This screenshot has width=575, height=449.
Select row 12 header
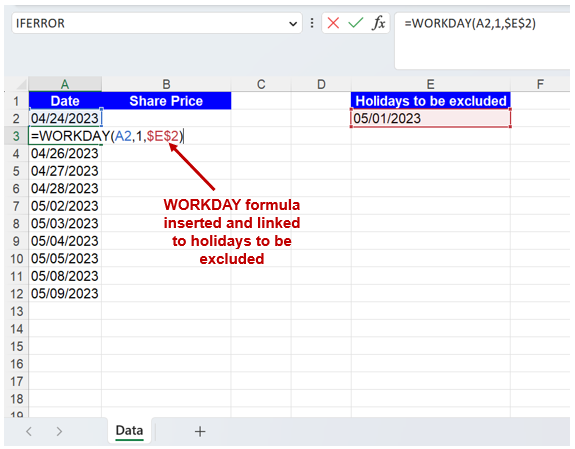pos(16,294)
